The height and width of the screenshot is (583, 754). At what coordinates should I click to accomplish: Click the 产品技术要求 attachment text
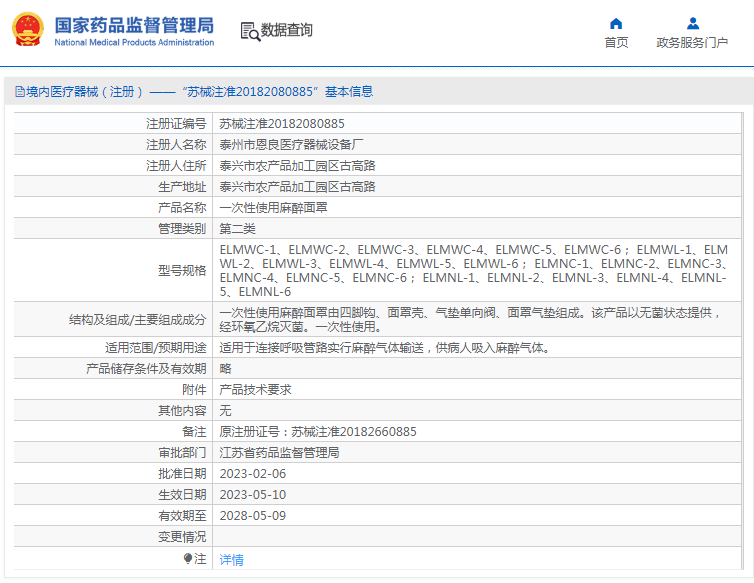[255, 390]
